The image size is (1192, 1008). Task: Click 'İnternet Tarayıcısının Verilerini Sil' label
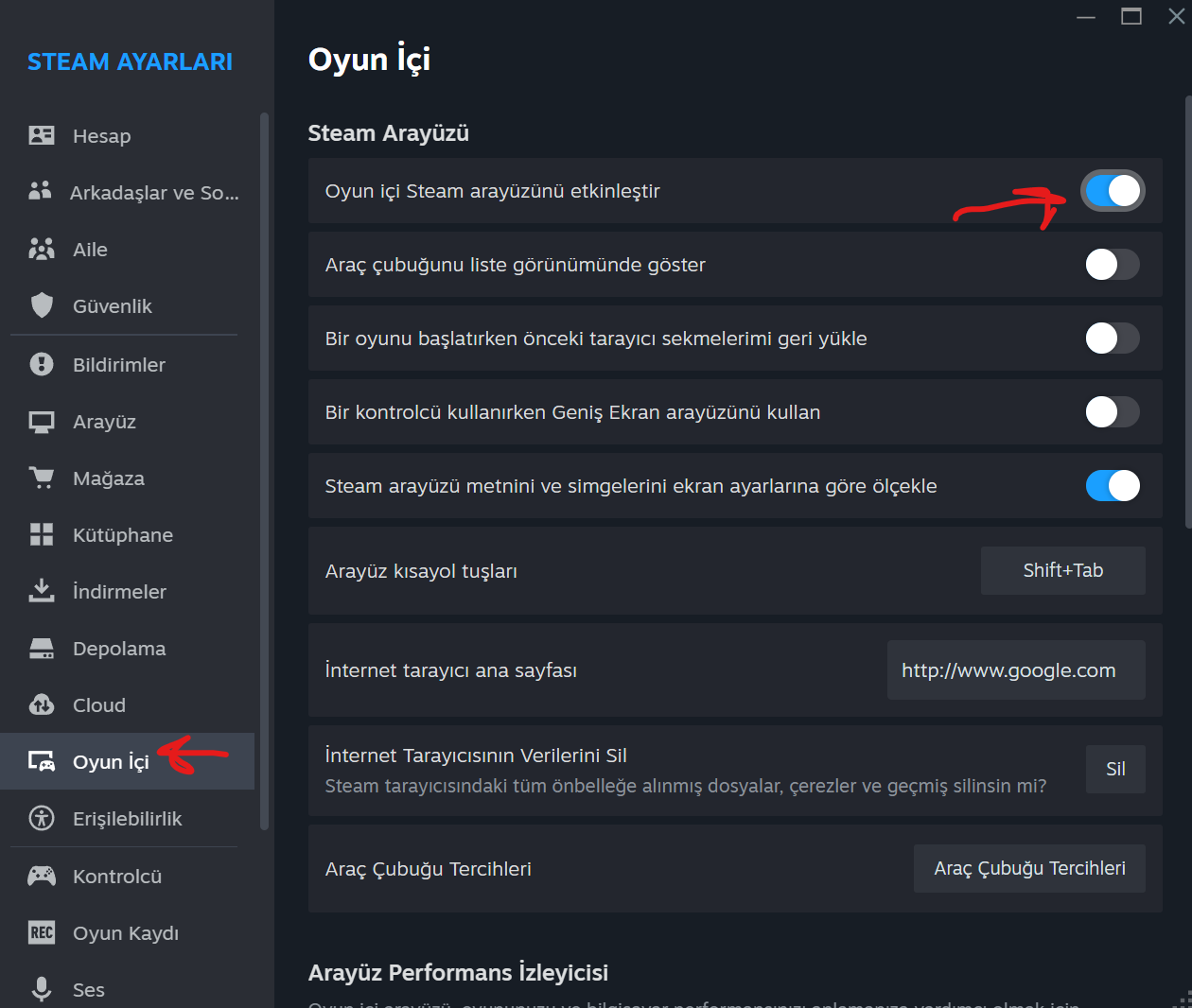coord(476,756)
